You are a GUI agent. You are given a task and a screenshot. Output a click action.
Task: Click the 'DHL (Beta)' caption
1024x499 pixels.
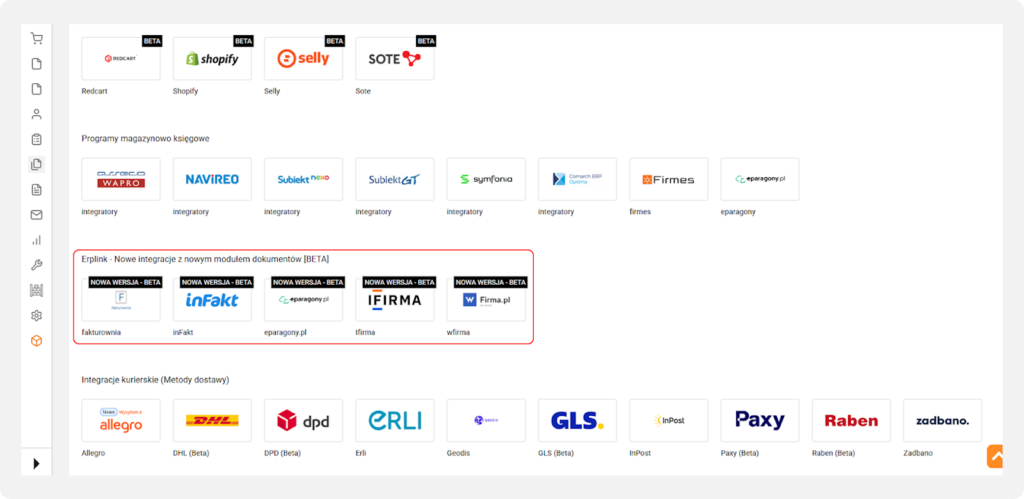click(191, 453)
